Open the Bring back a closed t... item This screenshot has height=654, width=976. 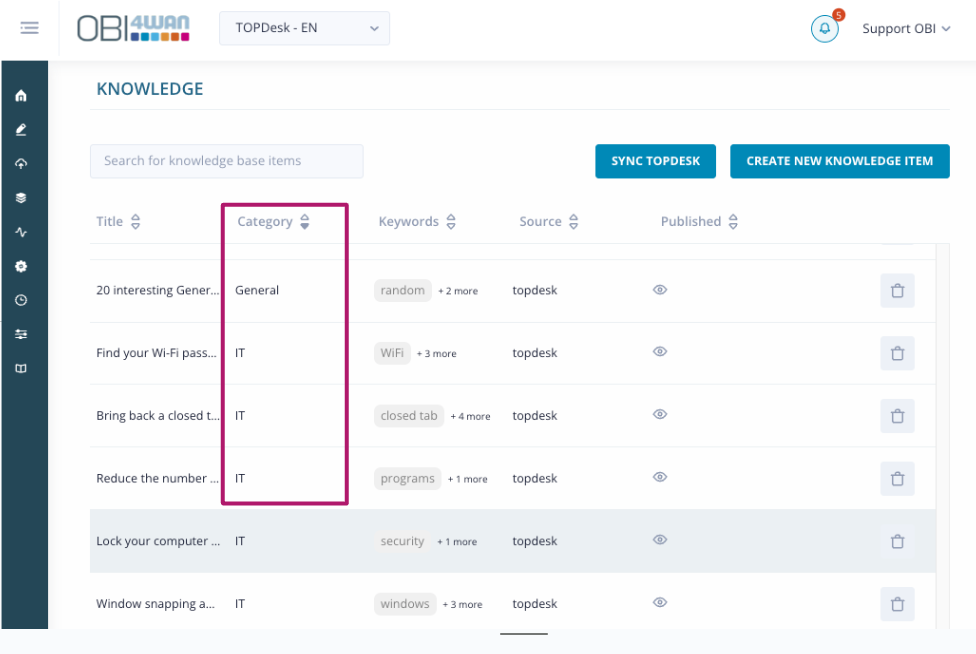(157, 416)
